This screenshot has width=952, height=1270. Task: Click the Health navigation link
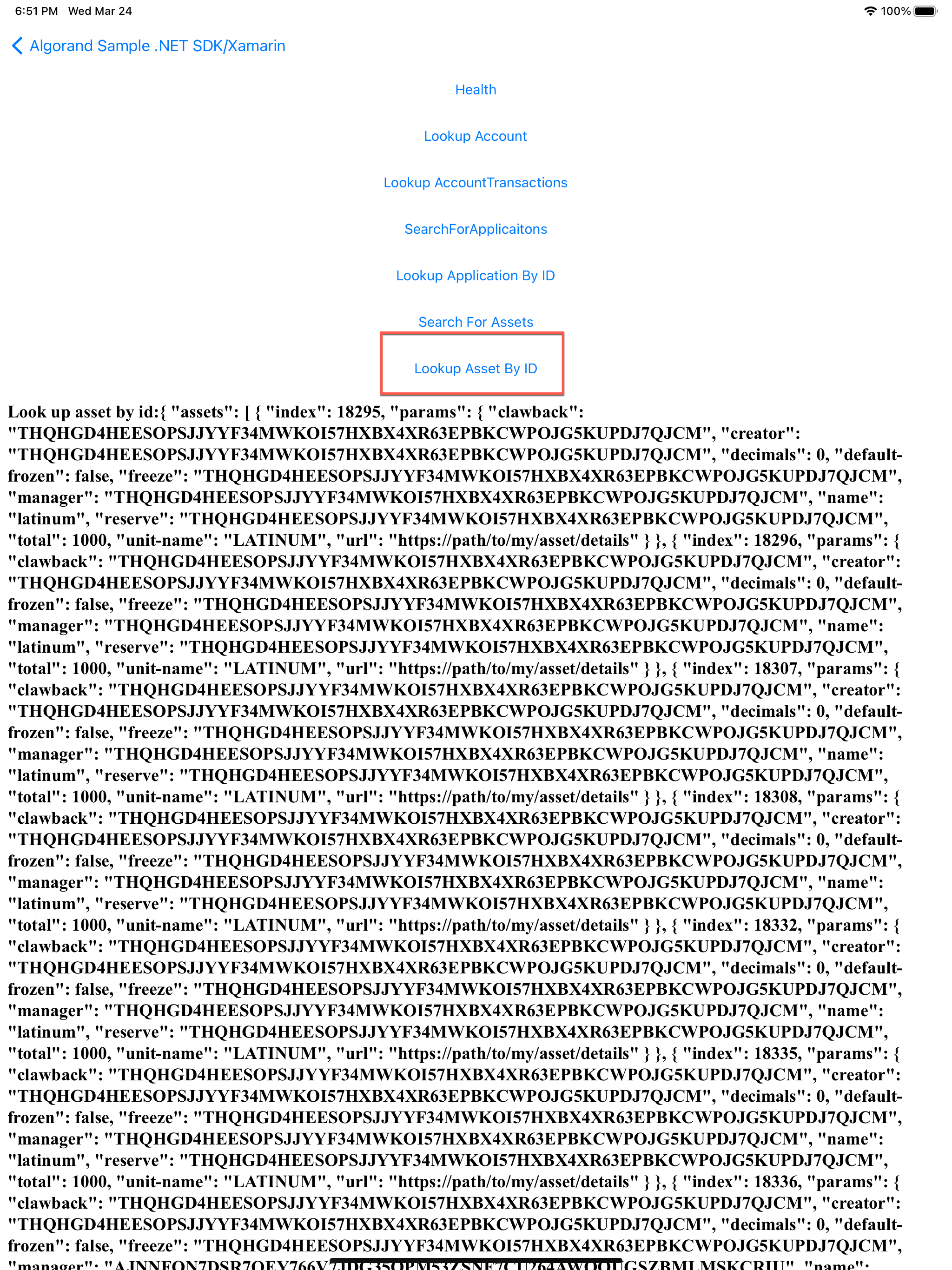[x=476, y=89]
